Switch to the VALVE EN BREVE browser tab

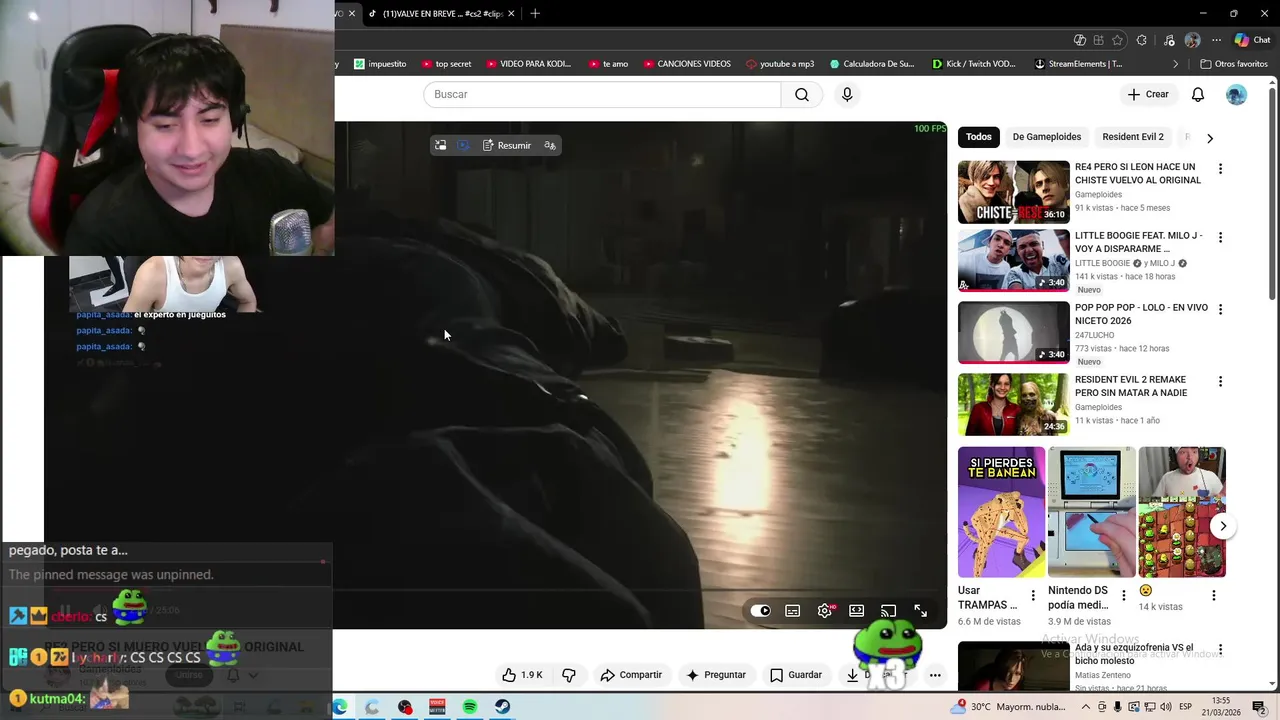pos(440,13)
